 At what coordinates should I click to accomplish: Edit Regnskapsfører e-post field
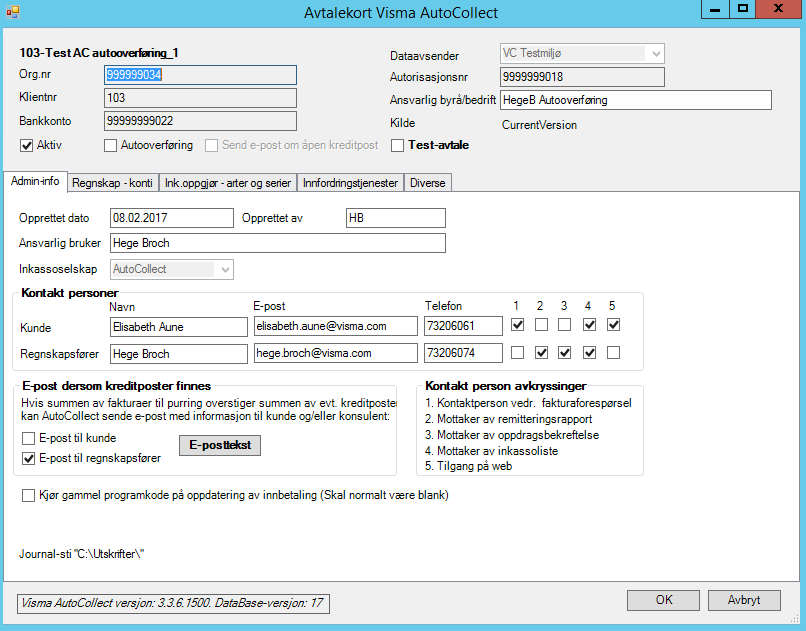[x=336, y=353]
